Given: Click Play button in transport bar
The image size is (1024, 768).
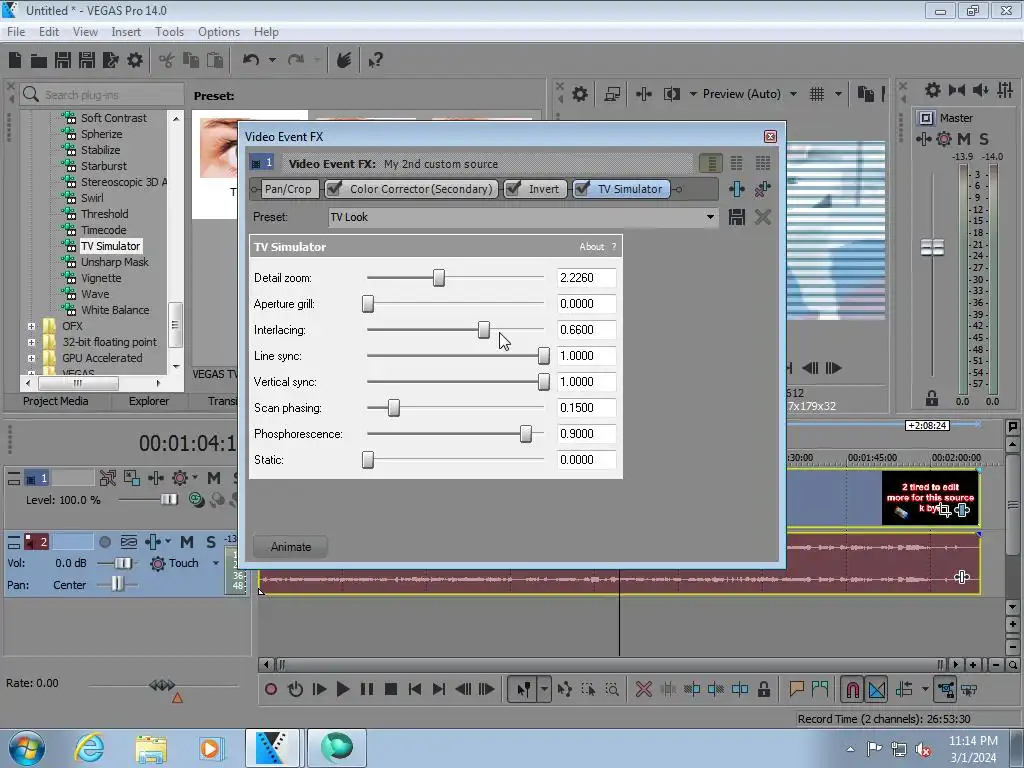Looking at the screenshot, I should pos(342,689).
